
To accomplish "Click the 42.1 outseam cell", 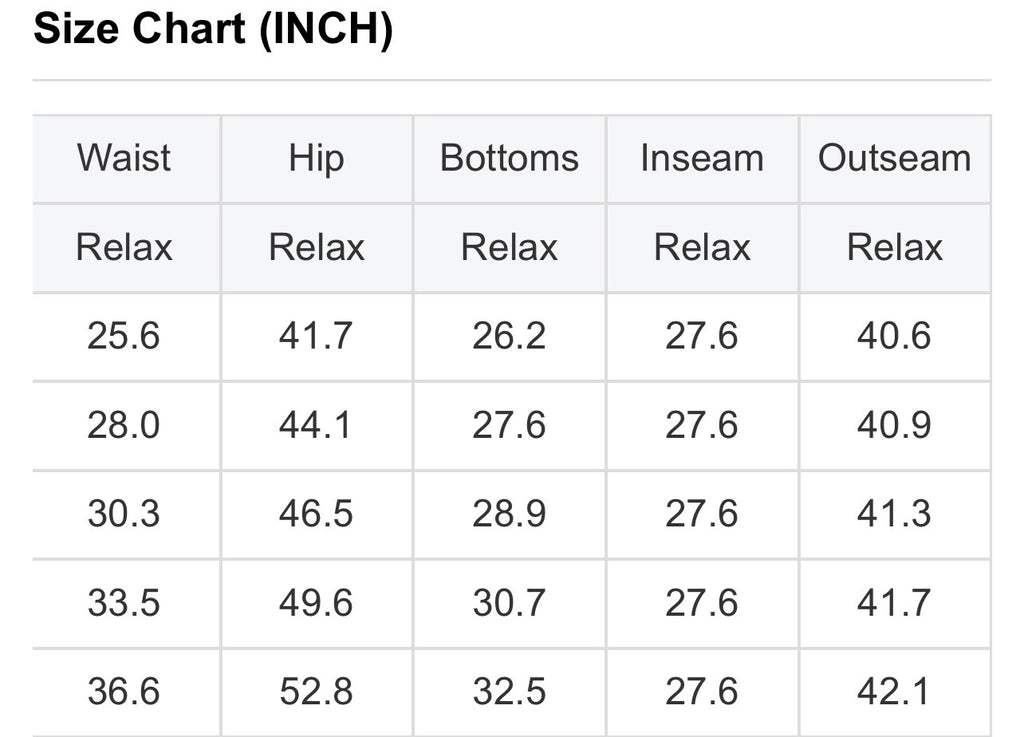I will [894, 692].
